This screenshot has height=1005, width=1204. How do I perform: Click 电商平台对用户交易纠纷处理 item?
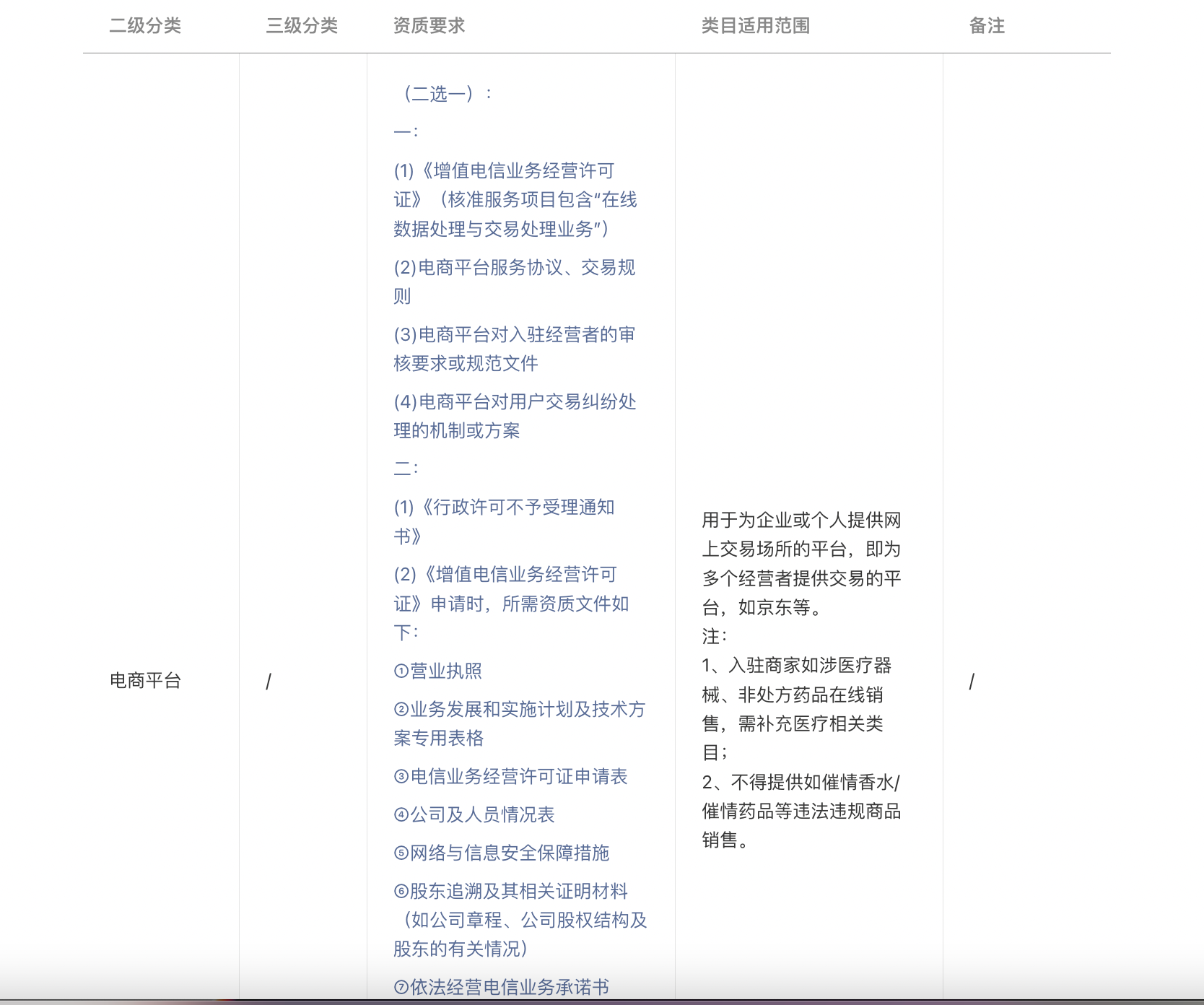[x=515, y=416]
